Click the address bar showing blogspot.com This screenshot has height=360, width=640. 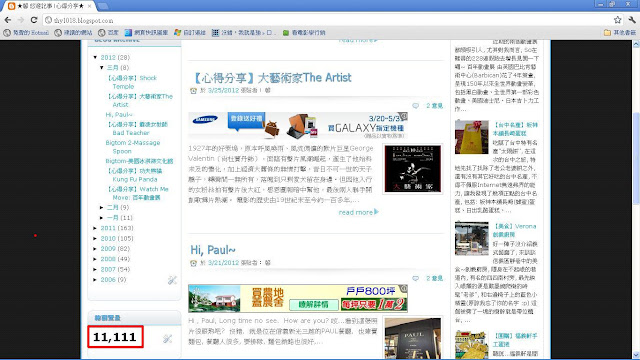(x=327, y=20)
